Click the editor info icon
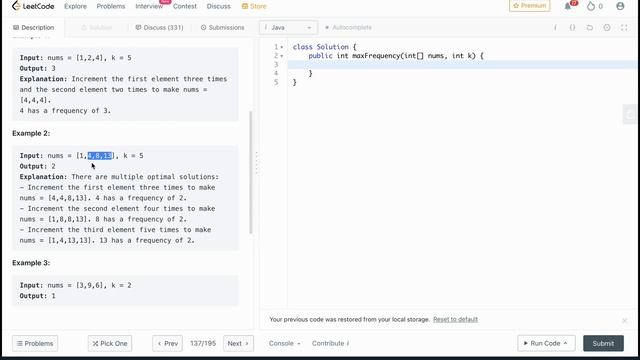This screenshot has width=640, height=360. tap(555, 27)
